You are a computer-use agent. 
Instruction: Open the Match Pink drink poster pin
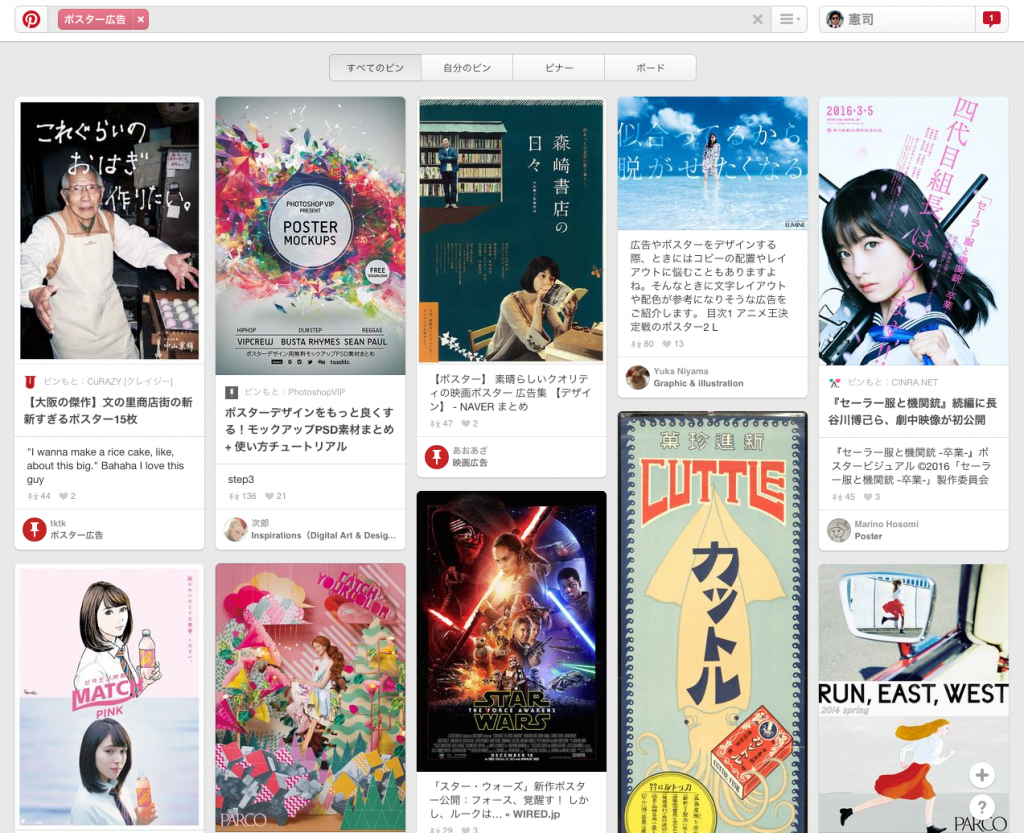(110, 698)
